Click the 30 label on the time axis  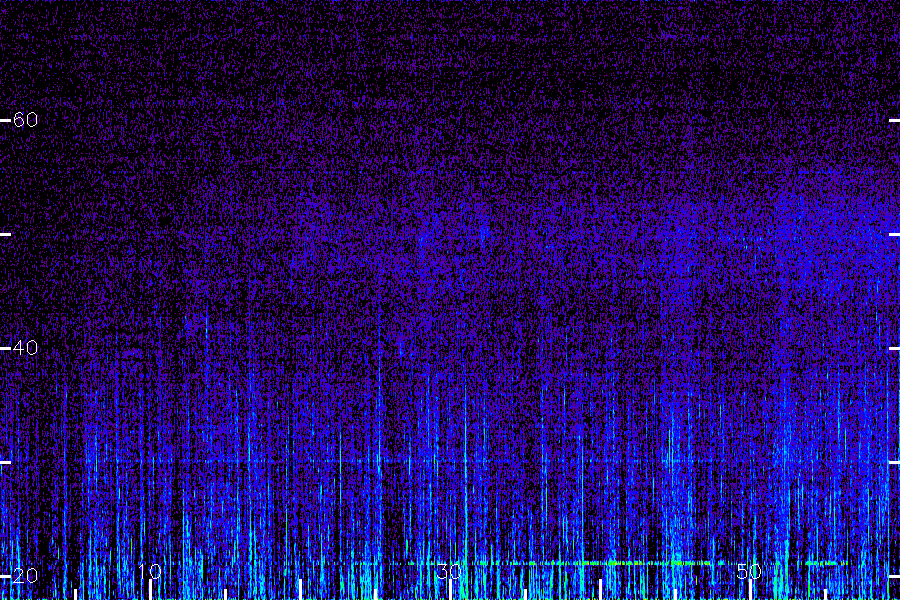[x=449, y=571]
